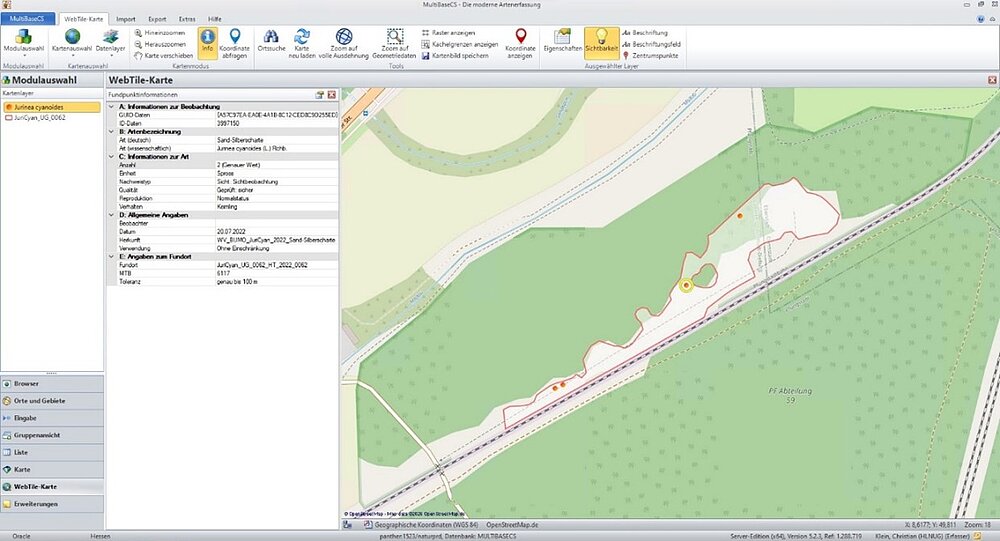1000x541 pixels.
Task: Open the Extras ribbon tab
Action: 187,19
